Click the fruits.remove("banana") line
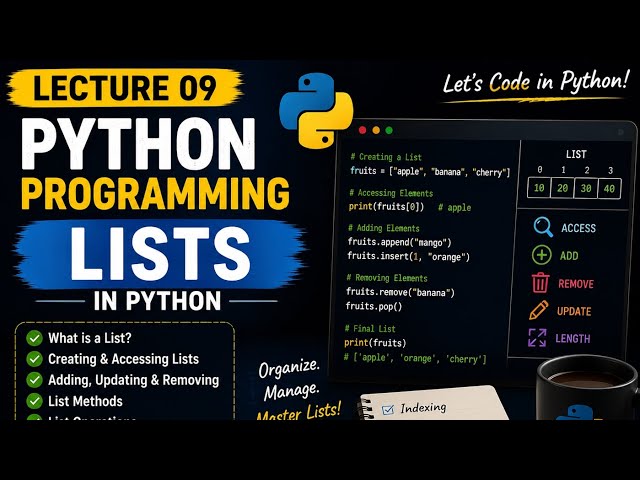This screenshot has height=480, width=640. click(400, 292)
